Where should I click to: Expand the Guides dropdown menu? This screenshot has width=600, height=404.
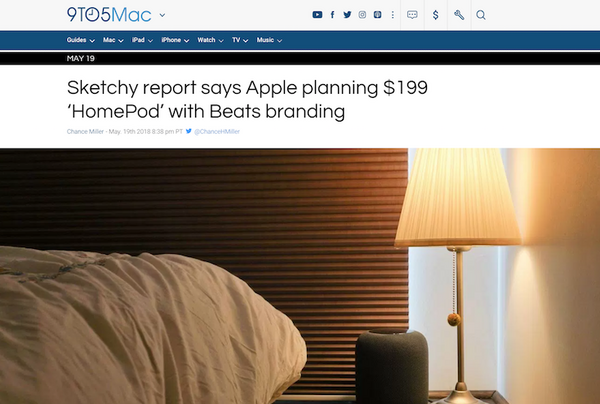pos(80,40)
